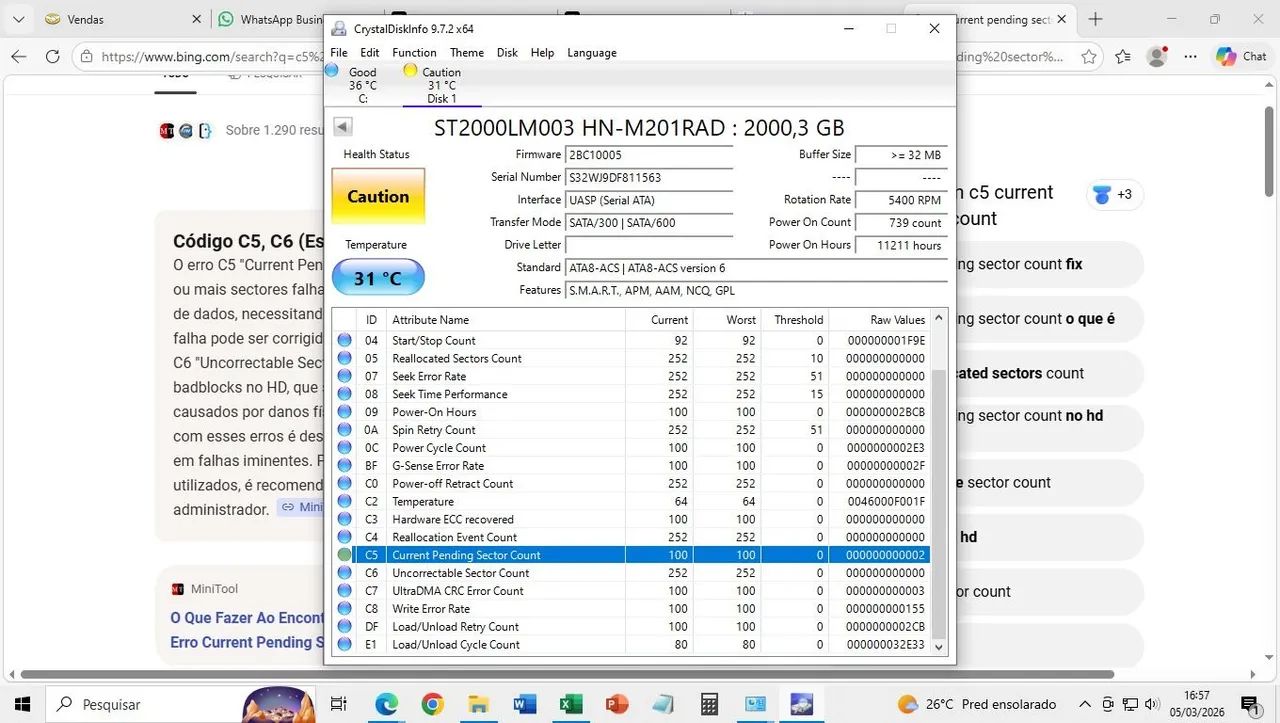Open Microsoft Word from the taskbar
1280x723 pixels.
coord(524,704)
